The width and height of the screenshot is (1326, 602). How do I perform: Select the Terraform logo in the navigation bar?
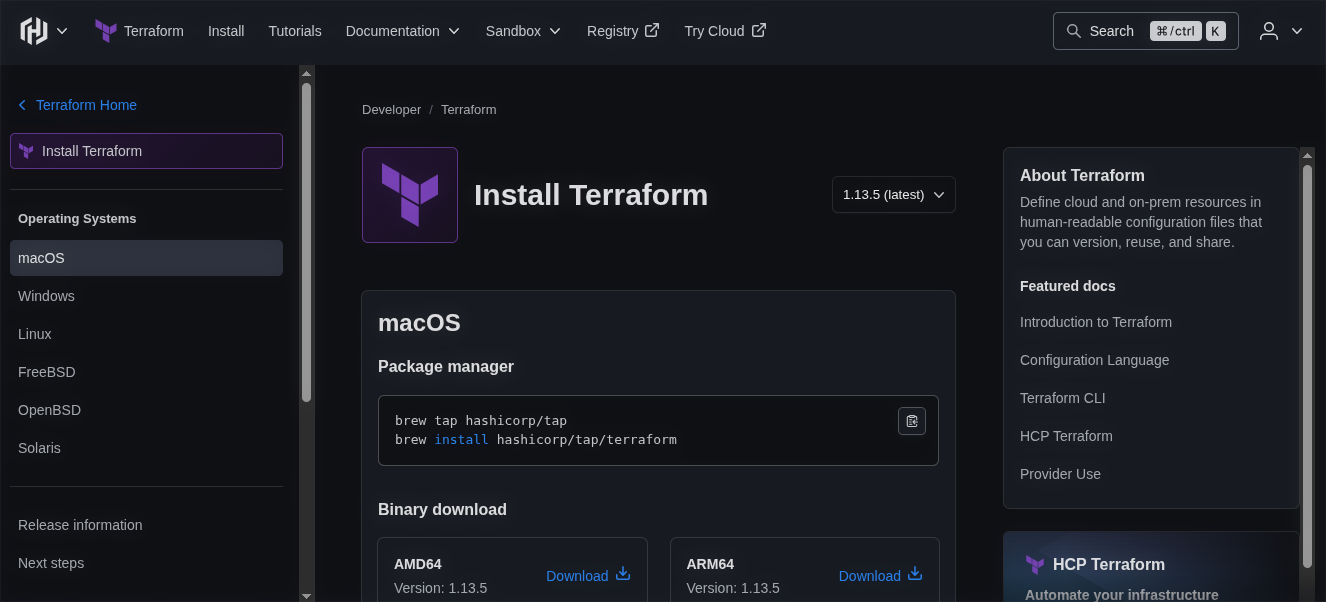105,30
